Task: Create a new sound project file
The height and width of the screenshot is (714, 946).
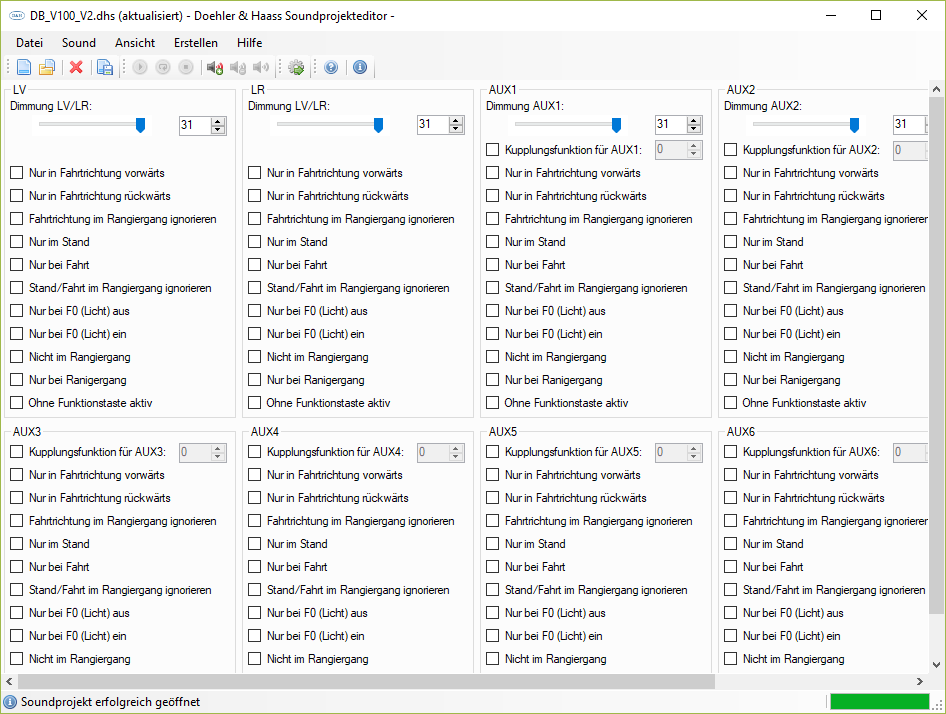Action: pyautogui.click(x=24, y=67)
